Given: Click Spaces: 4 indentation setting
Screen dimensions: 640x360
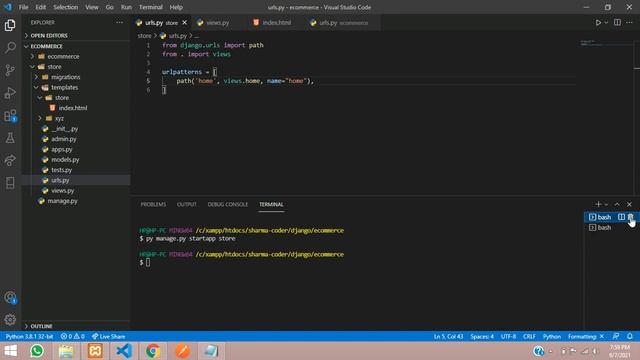Looking at the screenshot, I should click(x=482, y=336).
